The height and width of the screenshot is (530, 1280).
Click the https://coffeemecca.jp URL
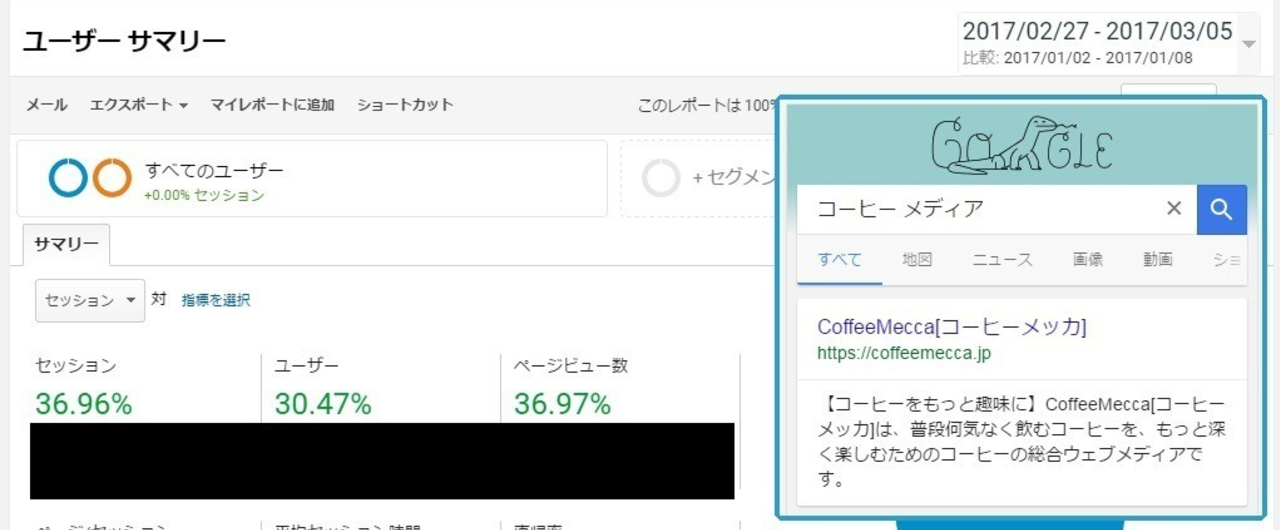coord(904,353)
